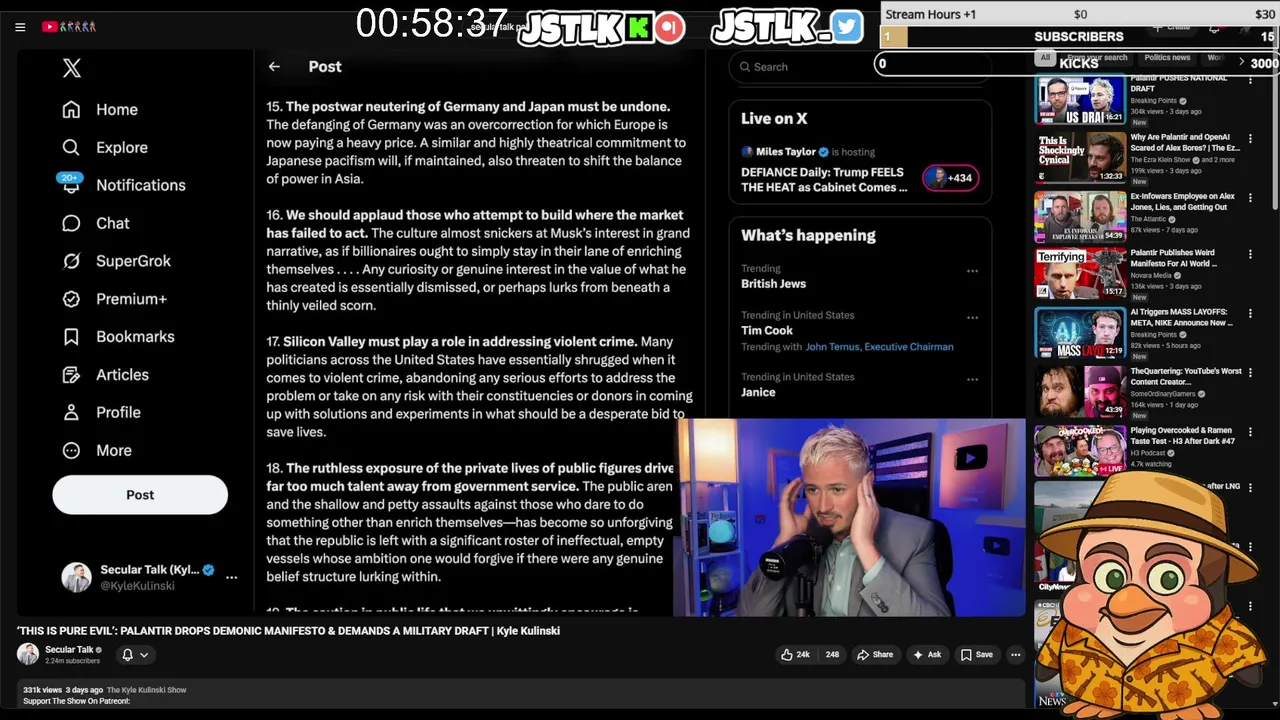Open Playing Overcooked H3 live thumbnail

click(x=1080, y=450)
